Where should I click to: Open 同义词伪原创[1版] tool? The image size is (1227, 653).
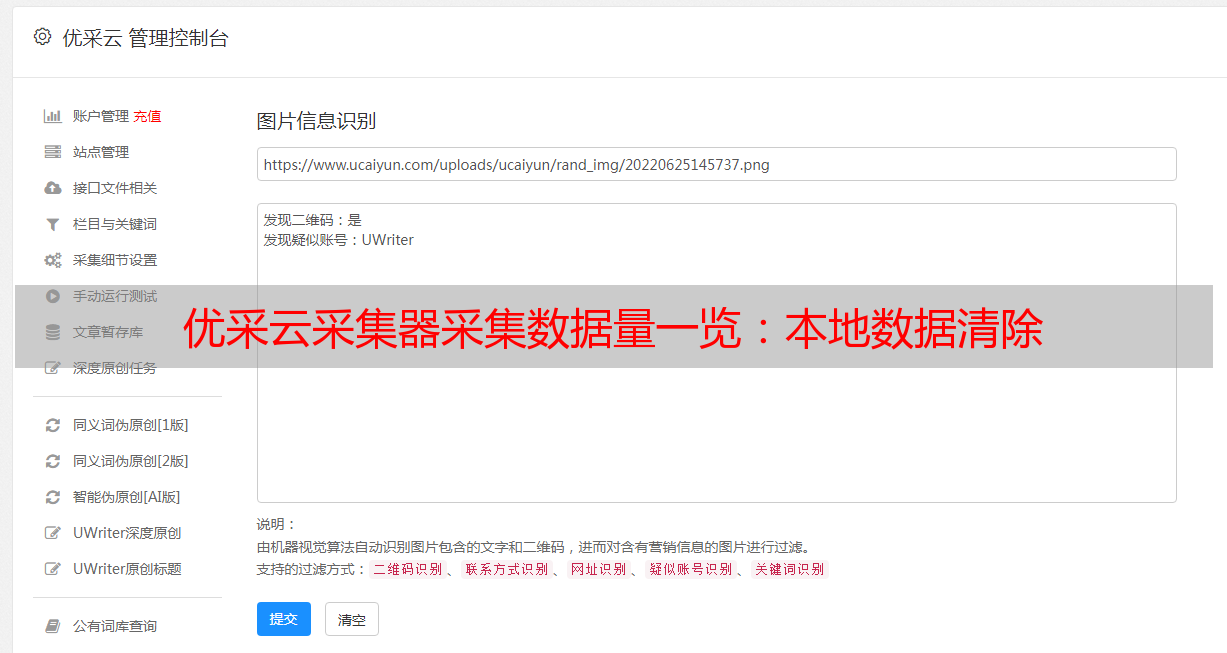[x=130, y=425]
